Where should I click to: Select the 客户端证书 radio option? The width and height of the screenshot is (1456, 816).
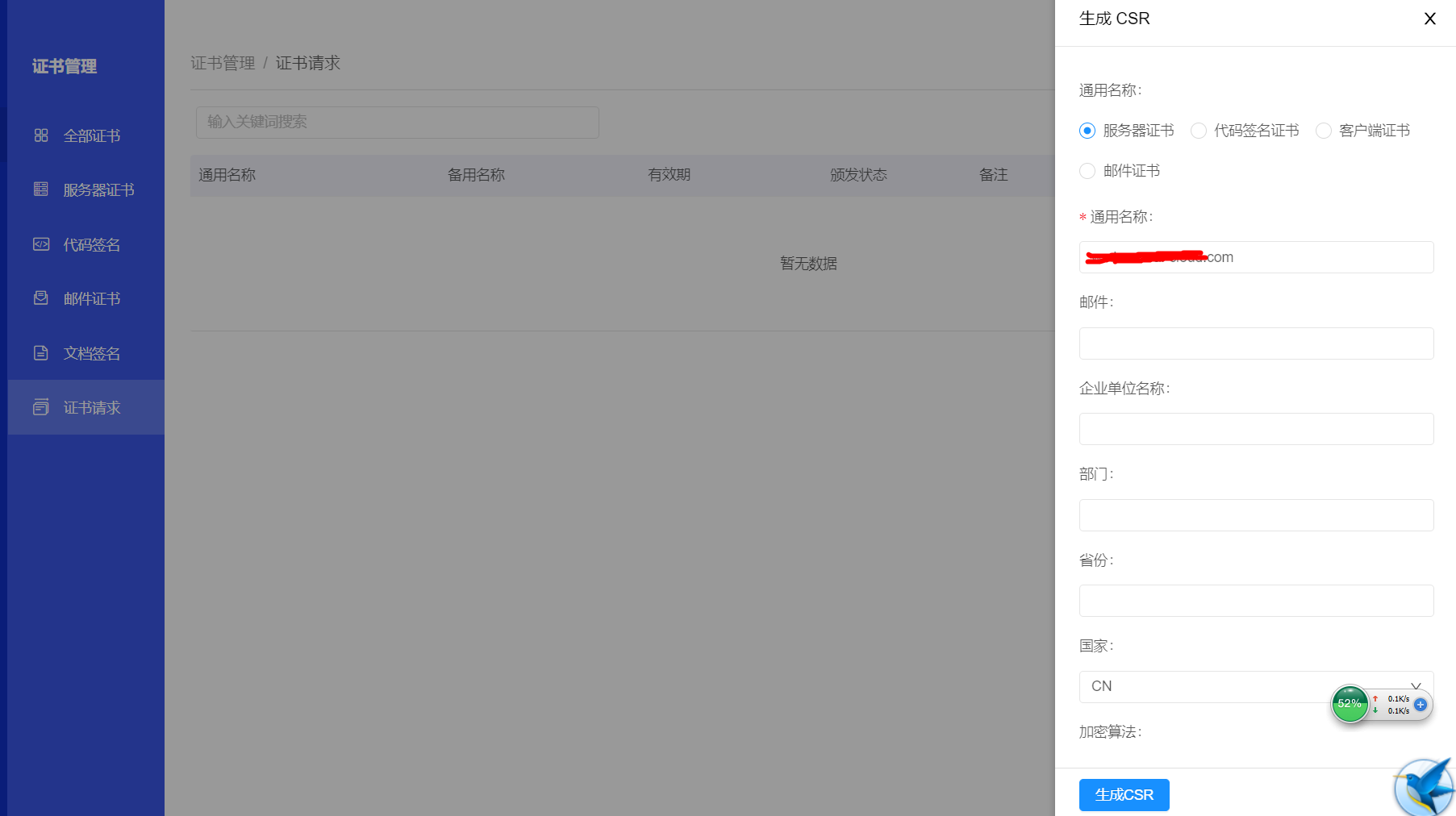point(1324,131)
